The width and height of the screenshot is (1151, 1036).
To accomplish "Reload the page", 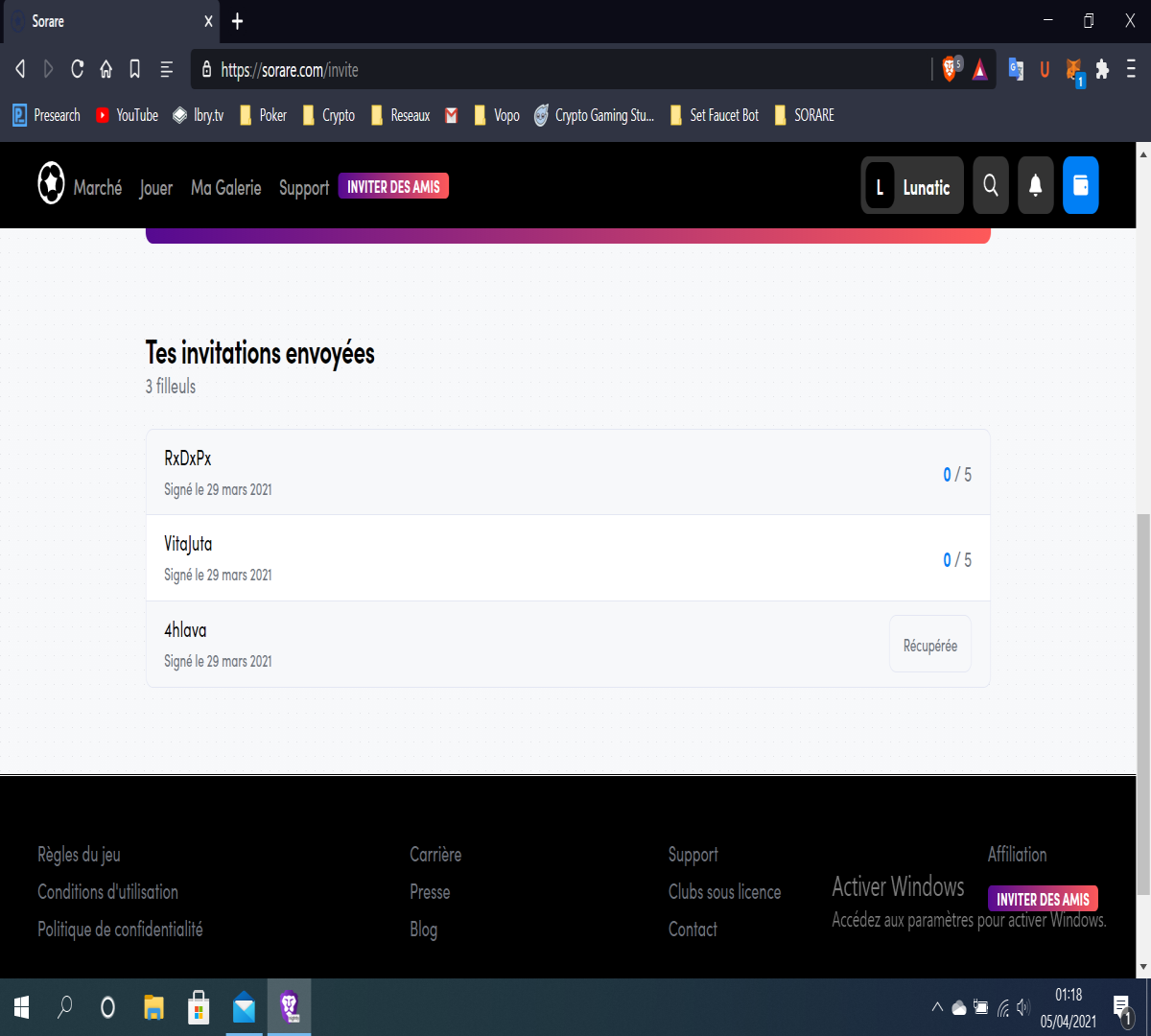I will coord(78,69).
